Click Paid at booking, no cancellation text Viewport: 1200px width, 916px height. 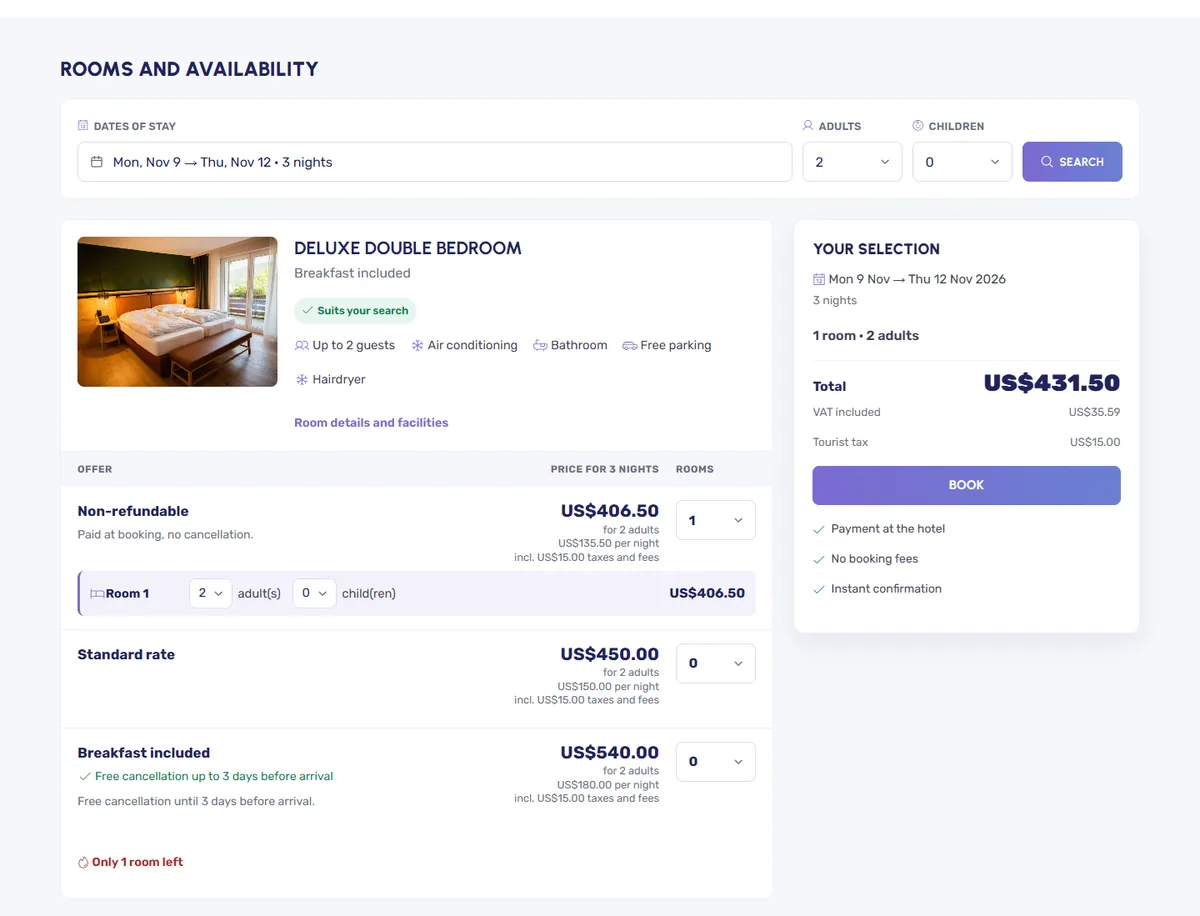166,535
